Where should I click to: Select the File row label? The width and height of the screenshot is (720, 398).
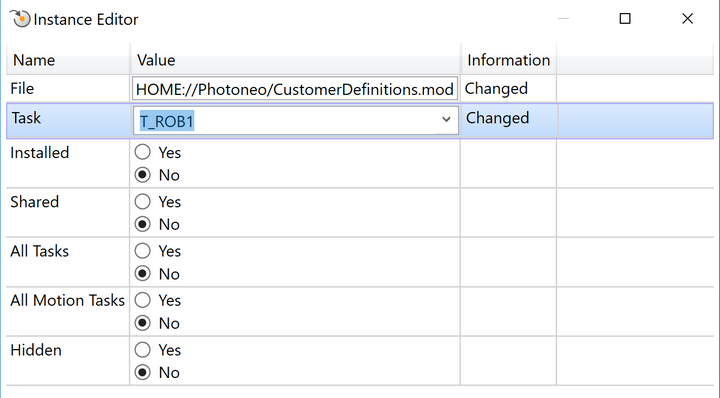[x=22, y=88]
